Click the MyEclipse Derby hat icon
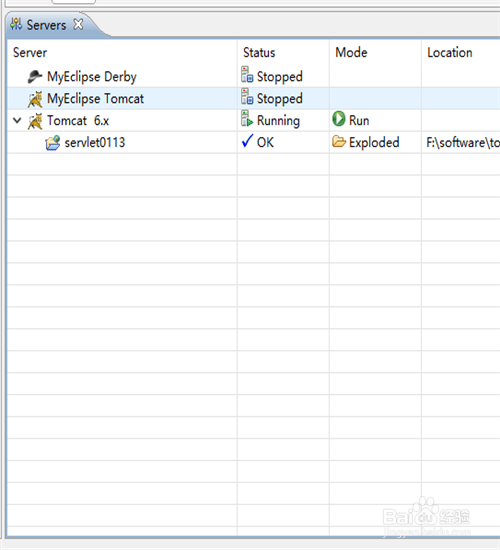 pos(35,76)
